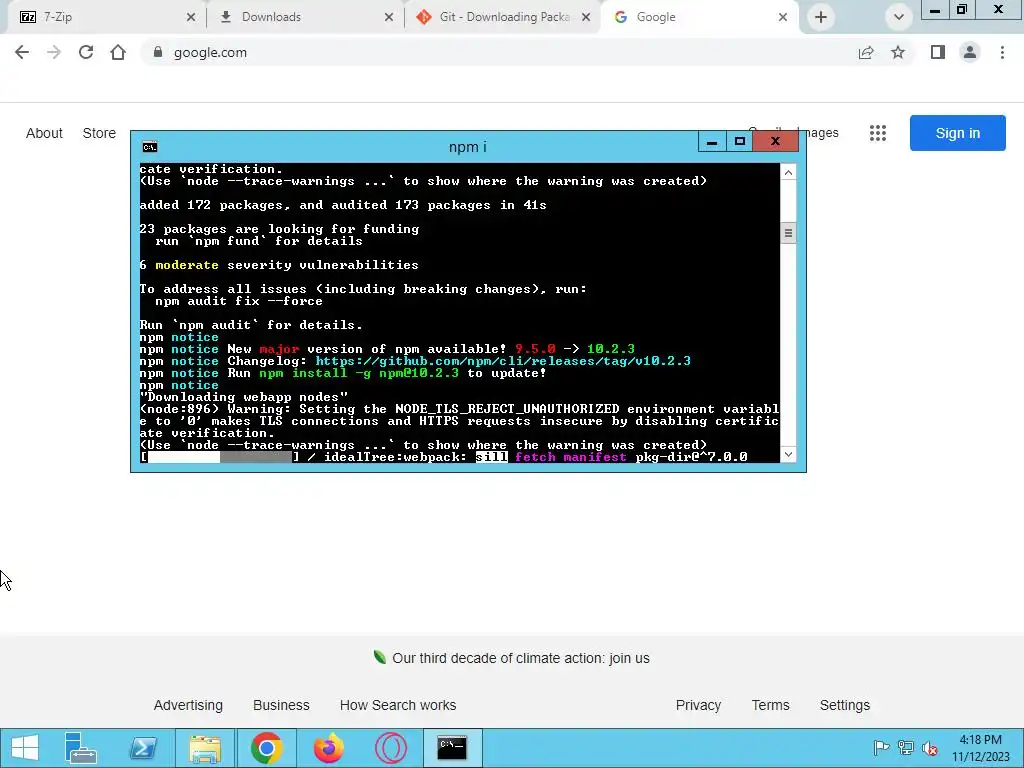
Task: Close the 7-Zip tab
Action: point(191,18)
